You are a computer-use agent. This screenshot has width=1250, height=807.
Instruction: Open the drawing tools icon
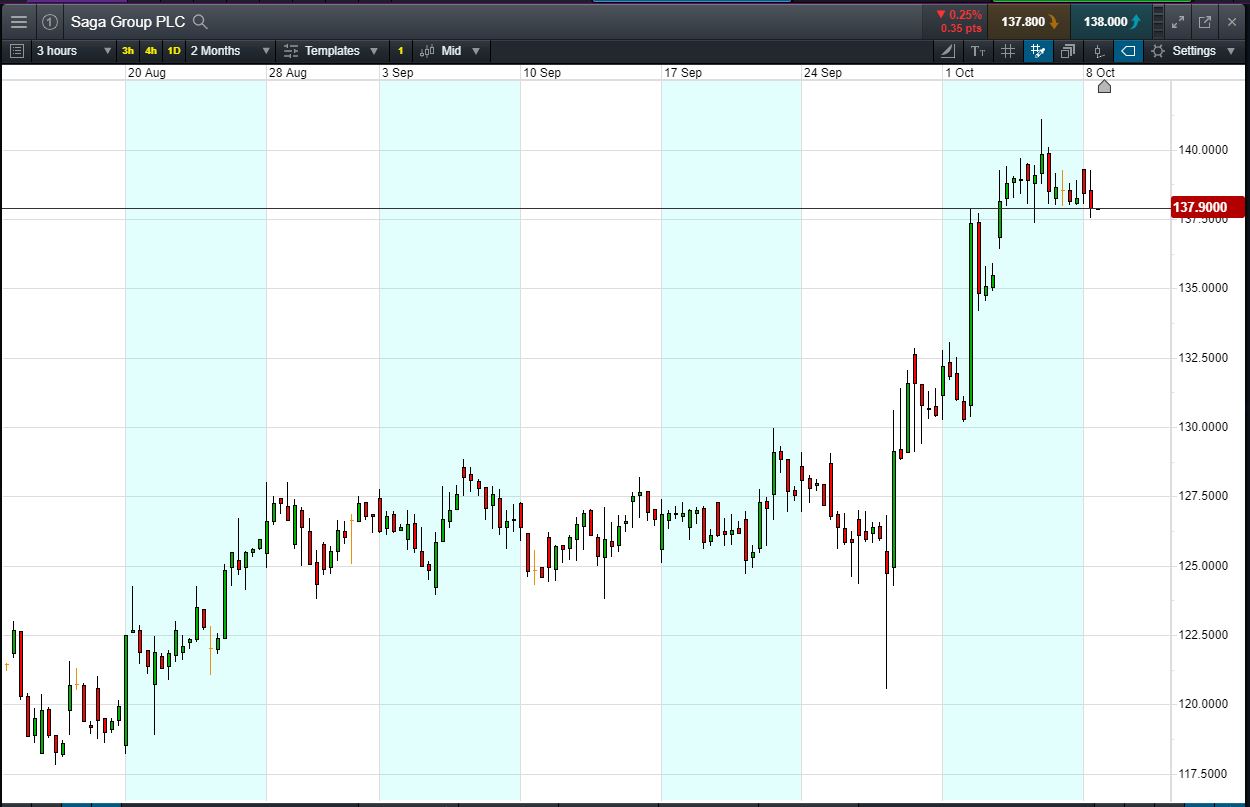(x=947, y=50)
